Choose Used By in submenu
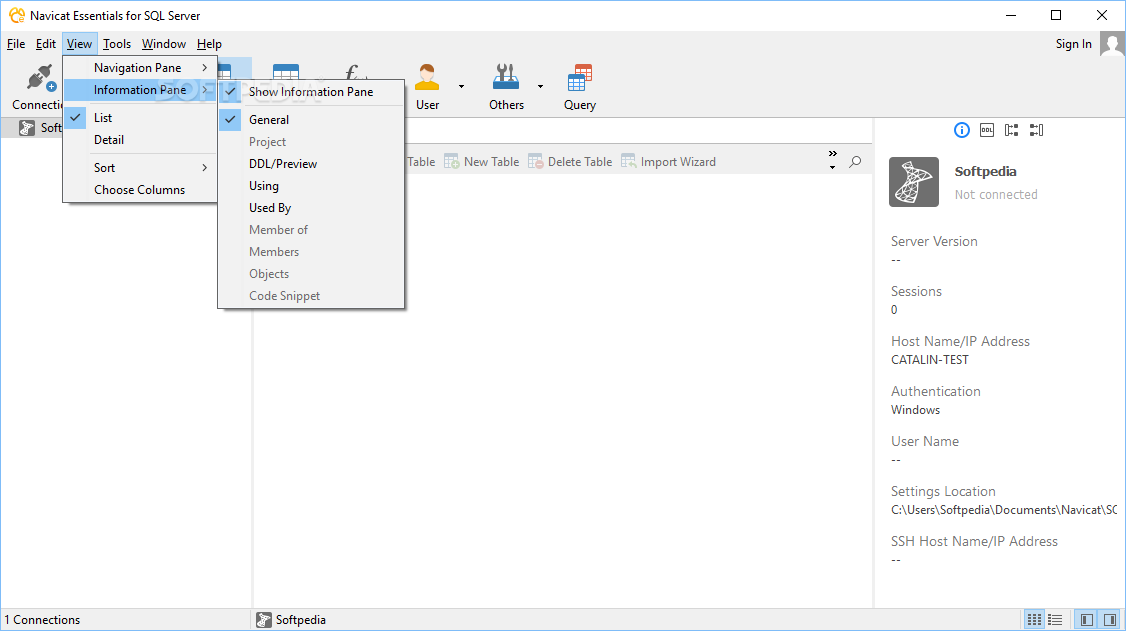The image size is (1126, 631). tap(311, 208)
